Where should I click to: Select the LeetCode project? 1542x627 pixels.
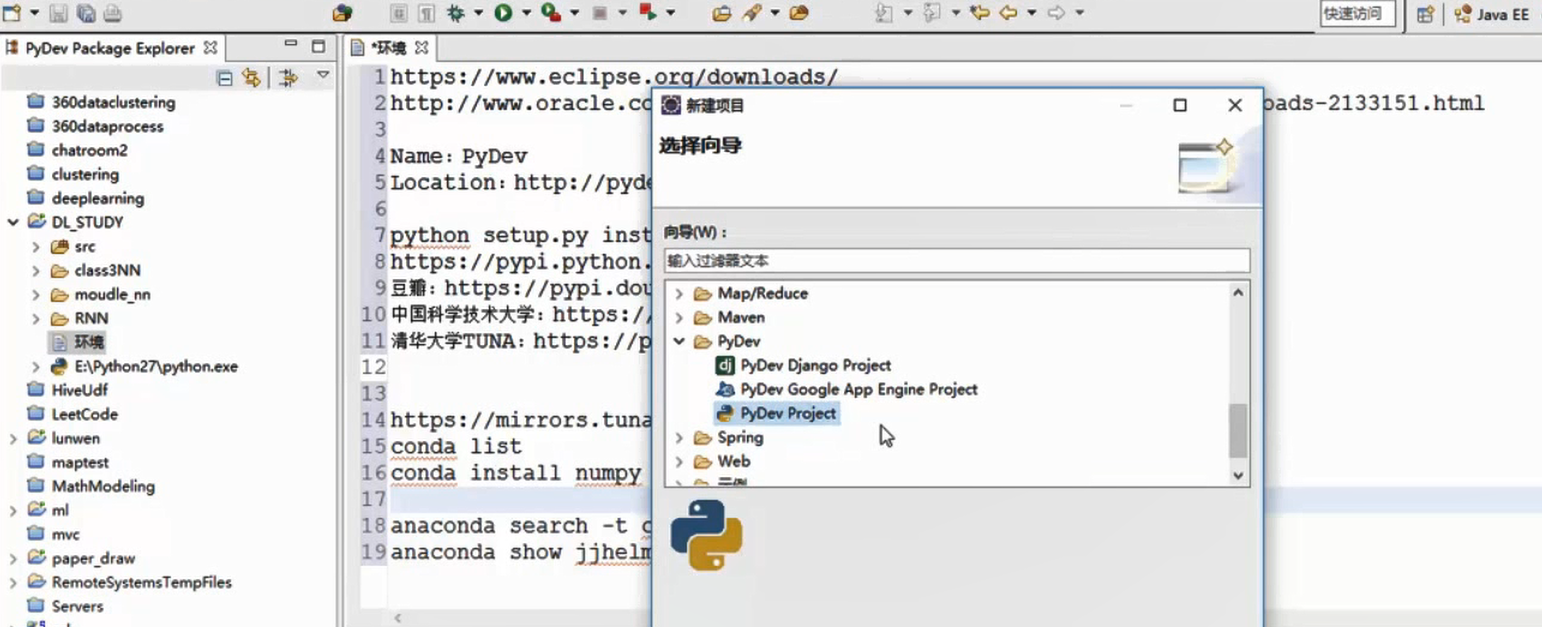(x=72, y=414)
